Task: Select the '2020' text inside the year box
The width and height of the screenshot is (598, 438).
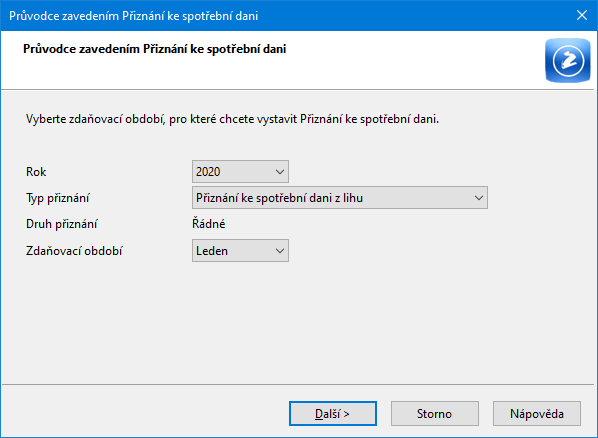Action: click(208, 172)
